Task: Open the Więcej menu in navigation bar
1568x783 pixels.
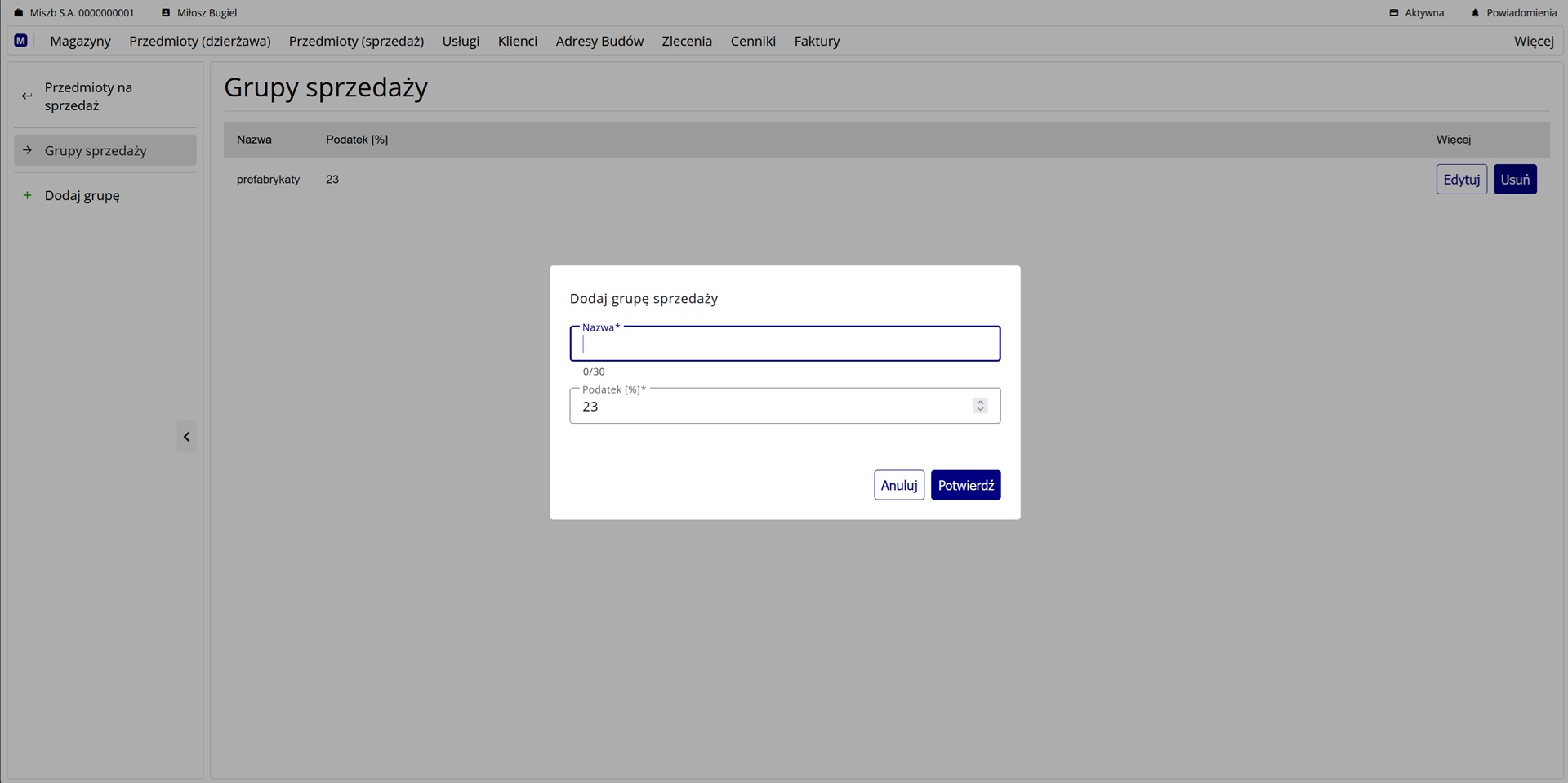Action: pyautogui.click(x=1533, y=41)
